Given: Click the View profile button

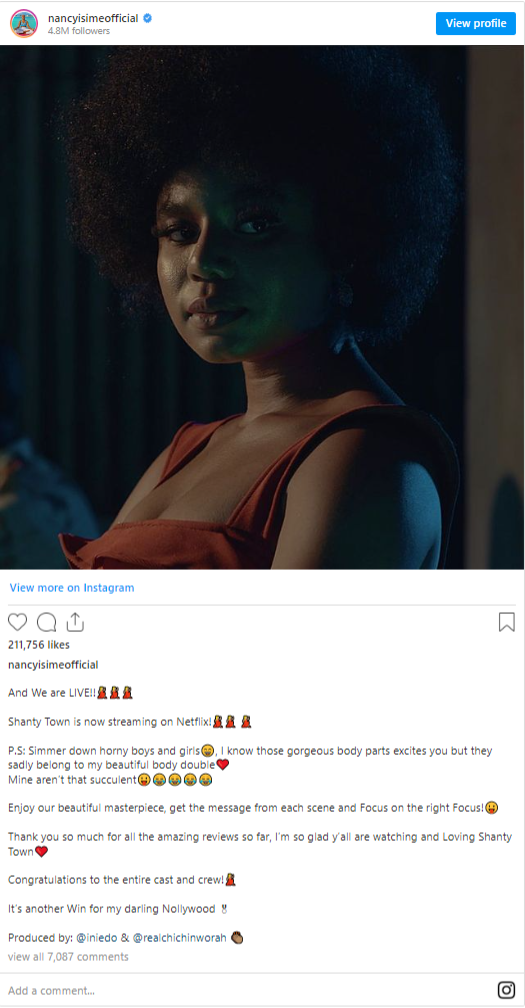Looking at the screenshot, I should pyautogui.click(x=476, y=24).
